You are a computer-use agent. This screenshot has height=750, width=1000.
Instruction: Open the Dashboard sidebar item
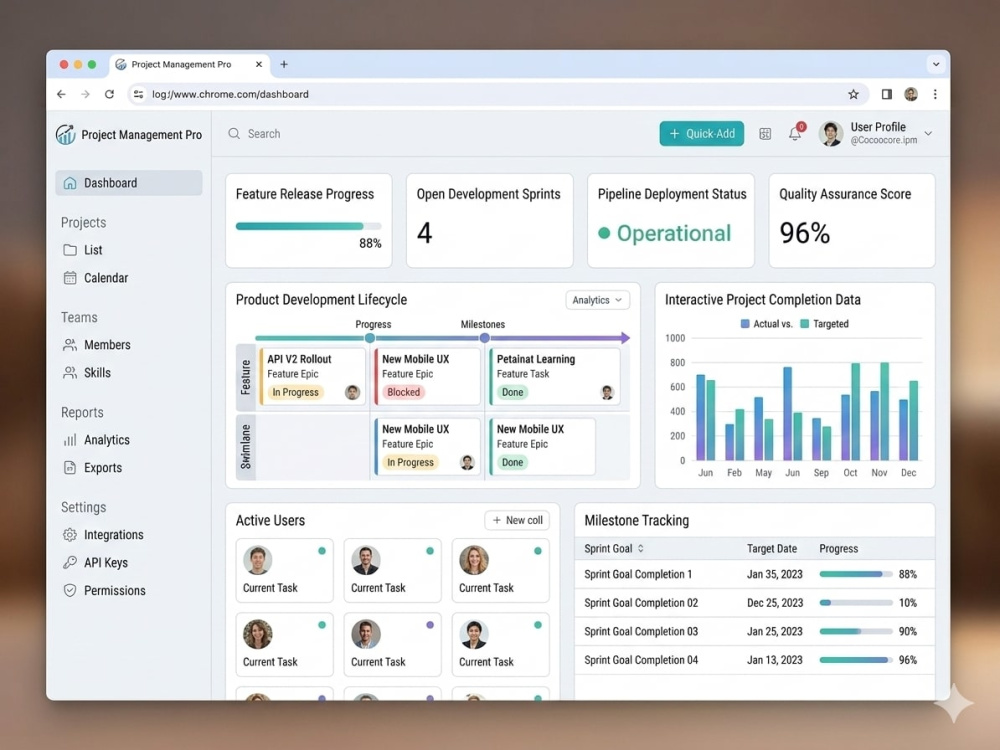click(129, 183)
